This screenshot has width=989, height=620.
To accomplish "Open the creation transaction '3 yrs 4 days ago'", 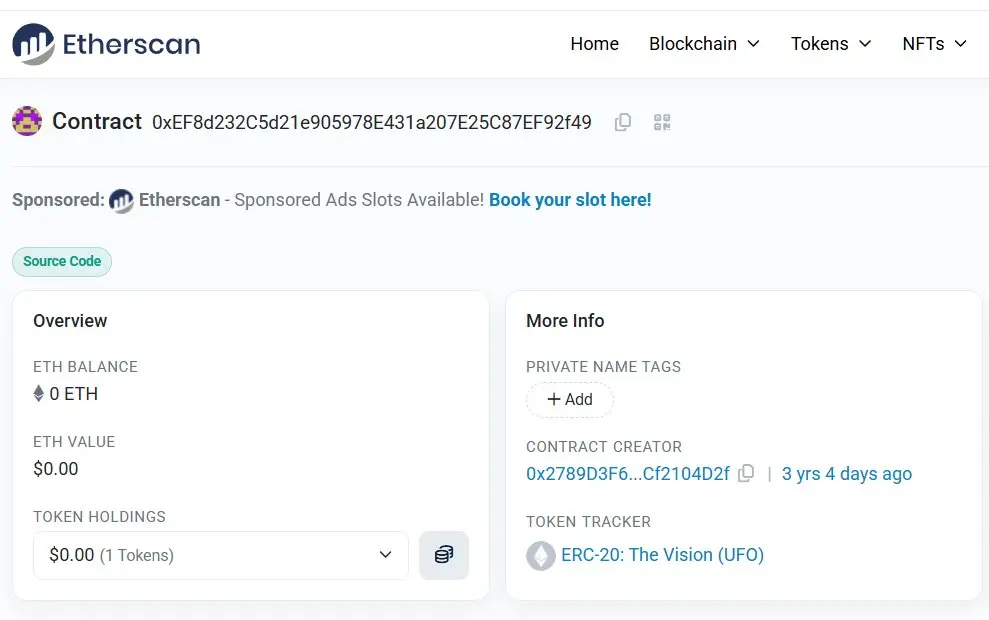I will (x=847, y=474).
